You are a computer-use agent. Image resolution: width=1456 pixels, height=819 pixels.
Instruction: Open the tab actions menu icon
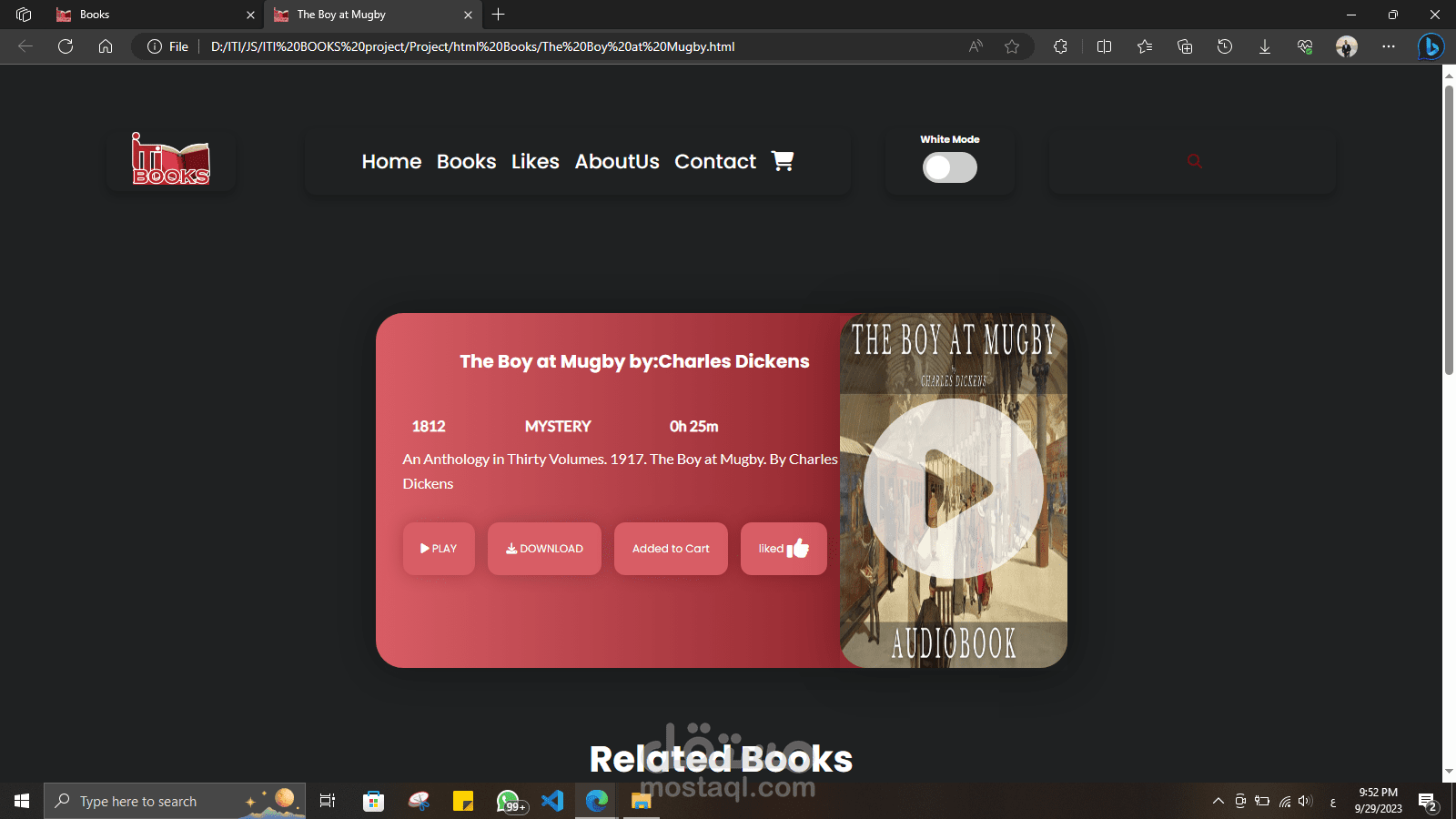coord(24,15)
